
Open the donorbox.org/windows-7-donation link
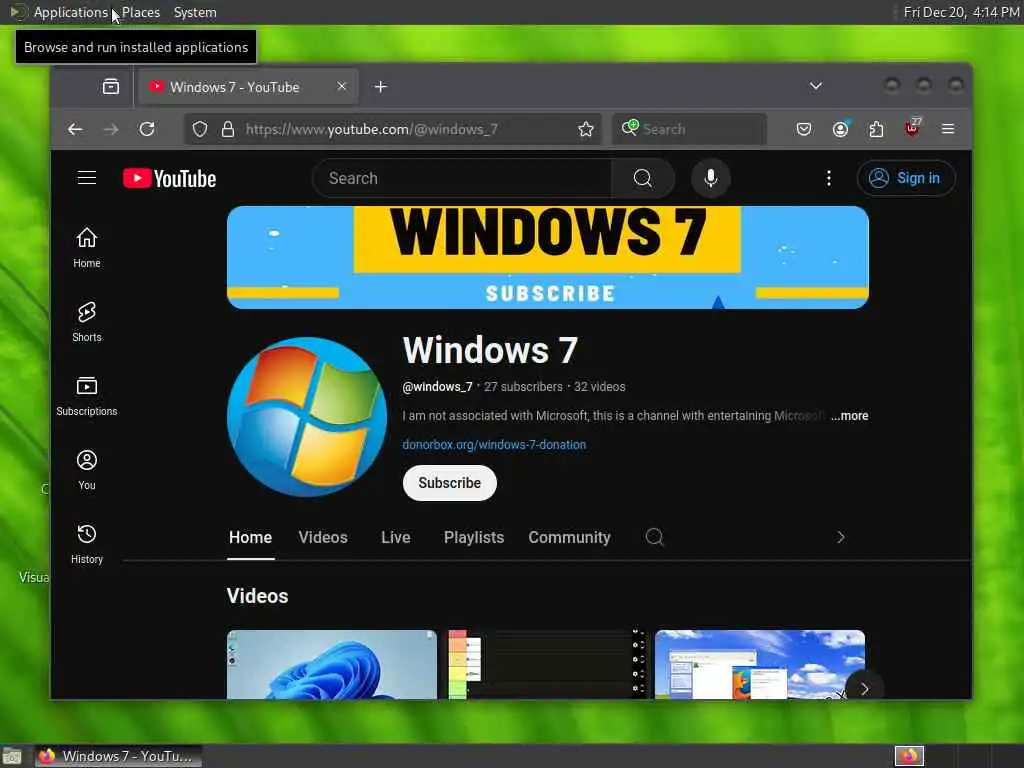click(x=494, y=445)
